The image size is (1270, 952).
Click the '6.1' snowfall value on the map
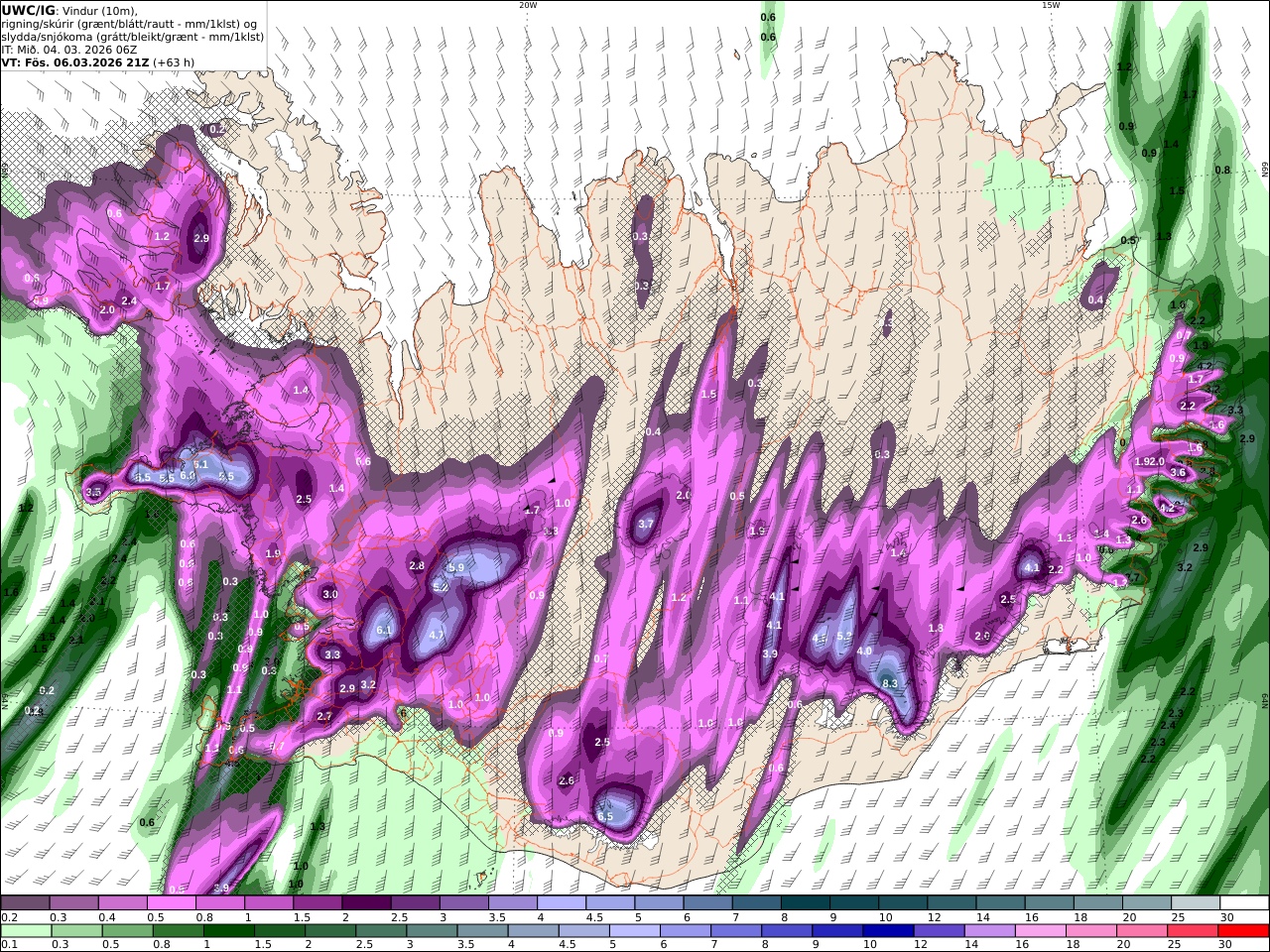(385, 631)
